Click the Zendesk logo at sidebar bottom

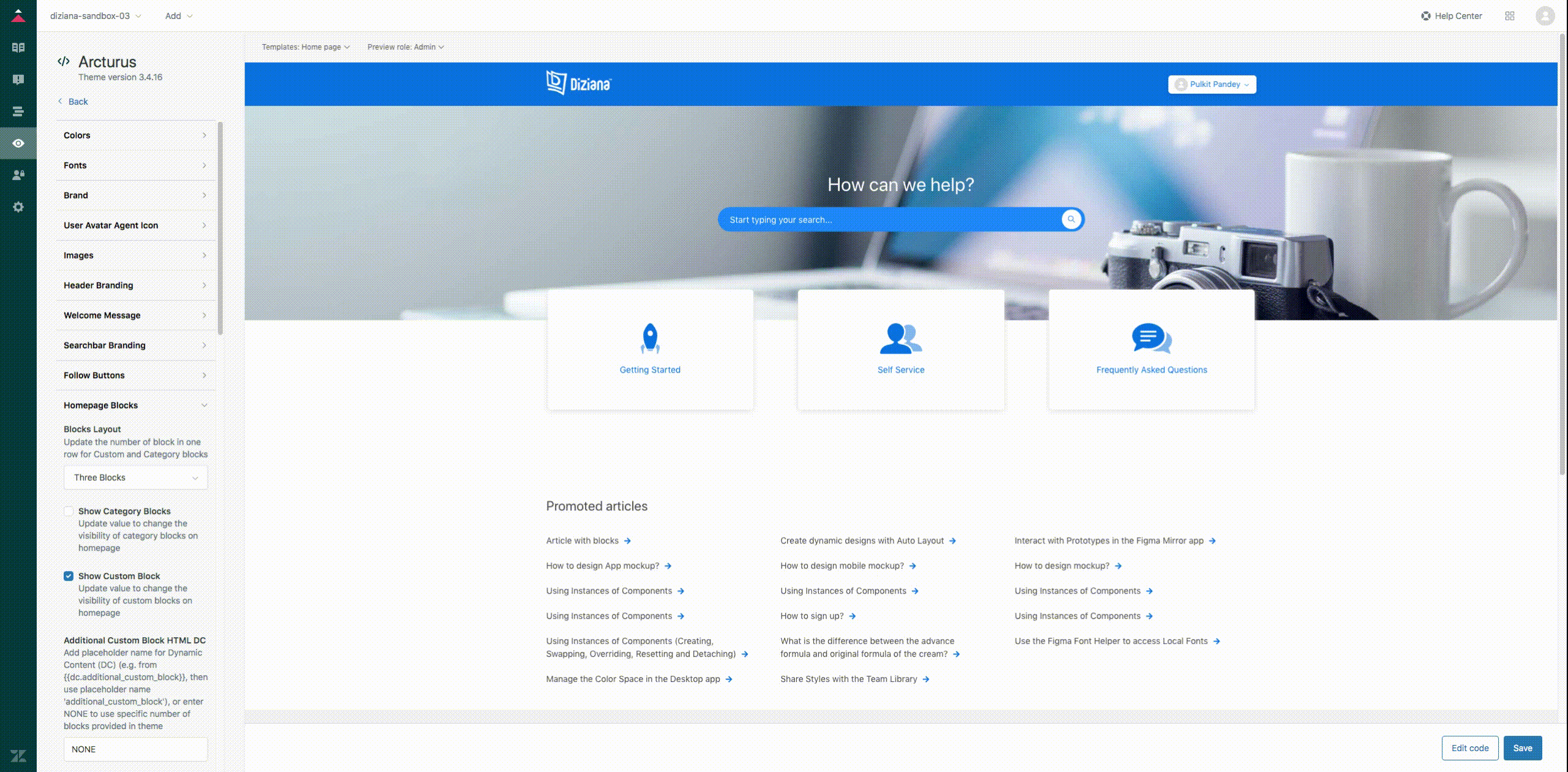pyautogui.click(x=18, y=756)
